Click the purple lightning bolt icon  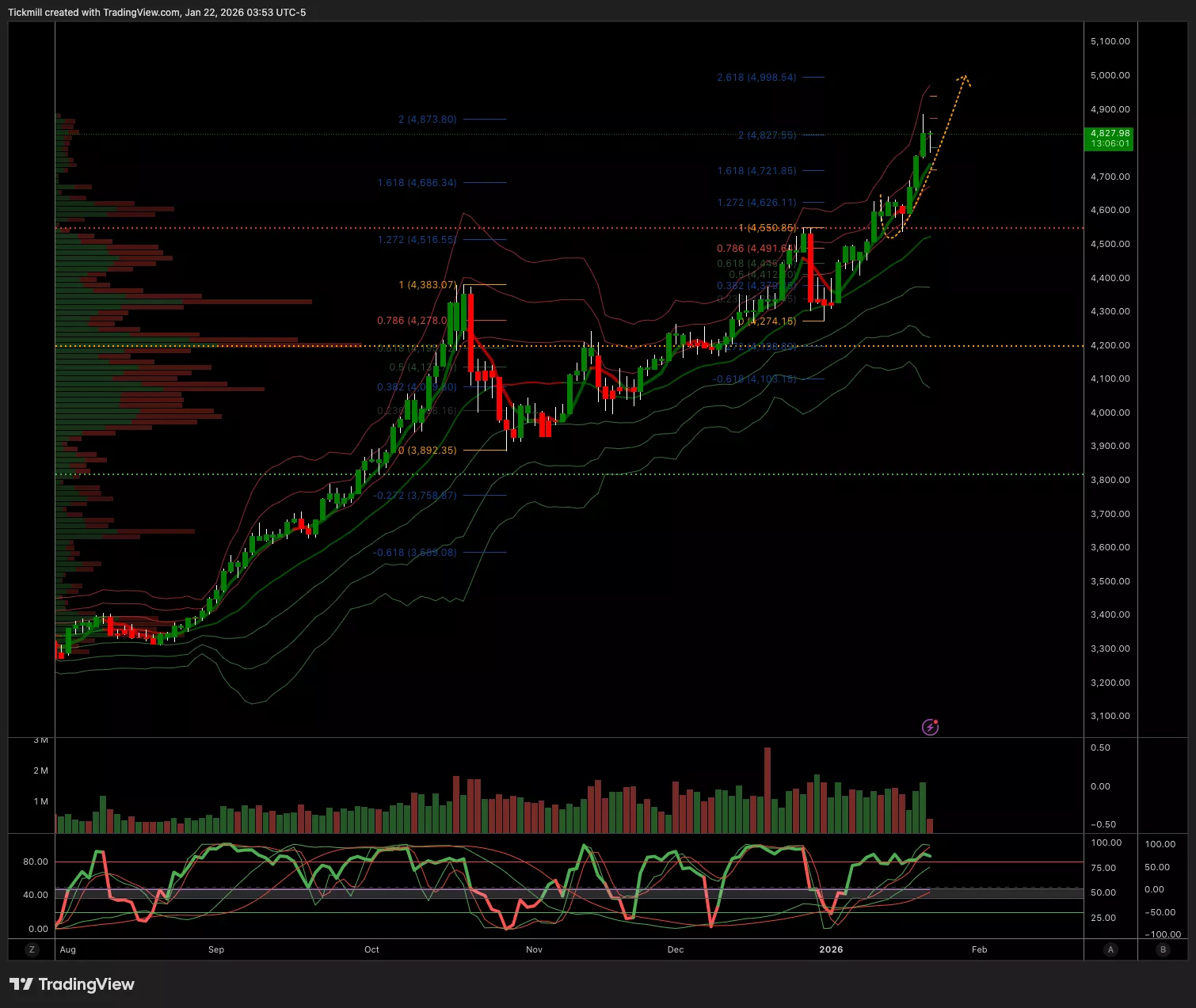tap(930, 727)
